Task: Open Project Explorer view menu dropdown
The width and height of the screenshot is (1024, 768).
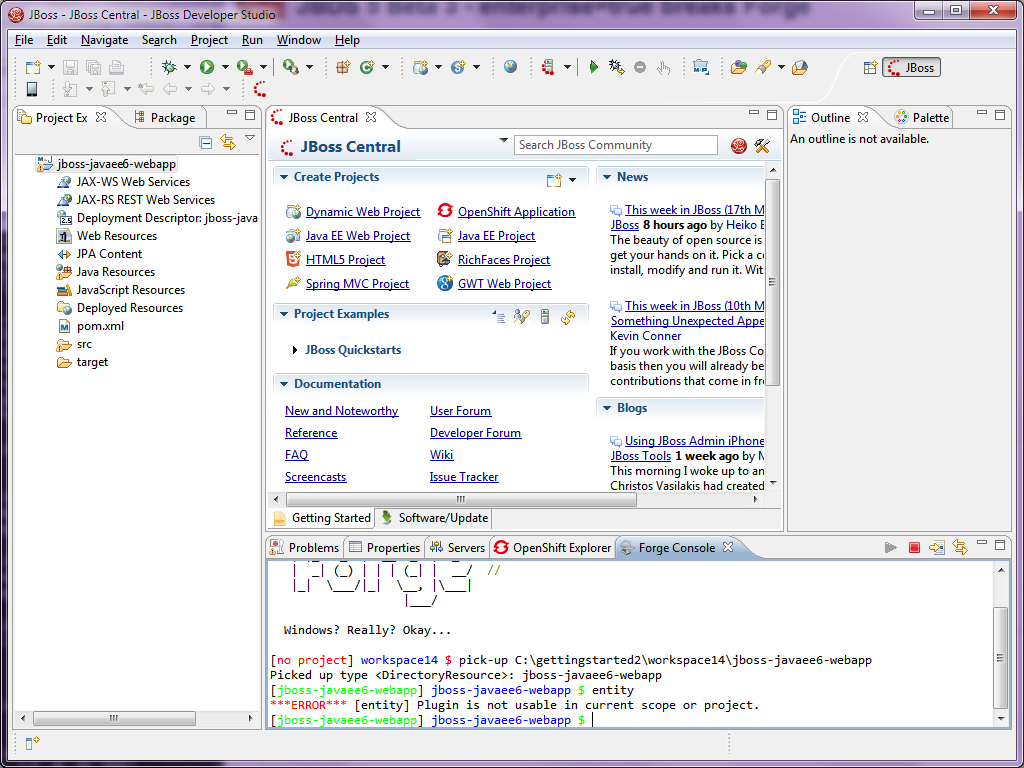Action: (x=250, y=139)
